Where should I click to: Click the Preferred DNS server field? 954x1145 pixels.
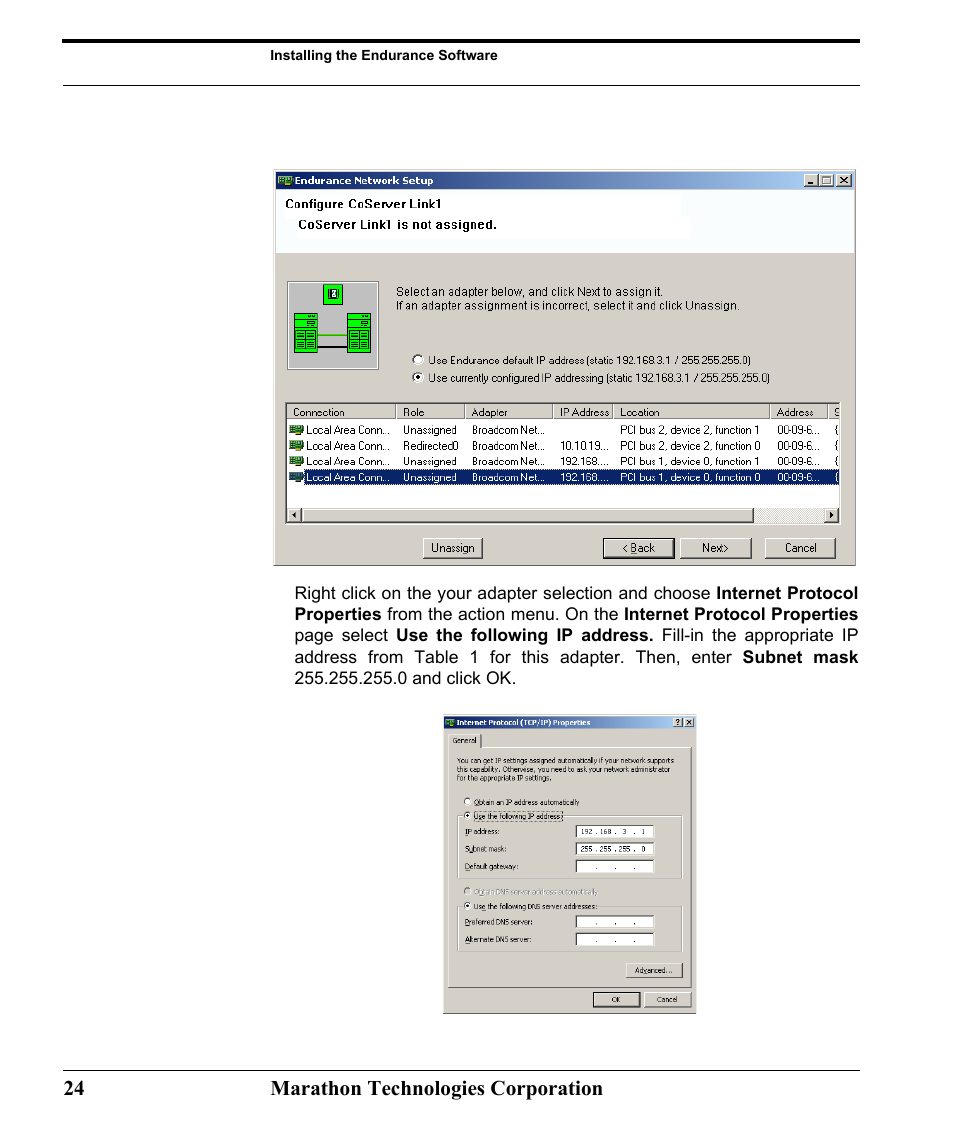point(614,922)
